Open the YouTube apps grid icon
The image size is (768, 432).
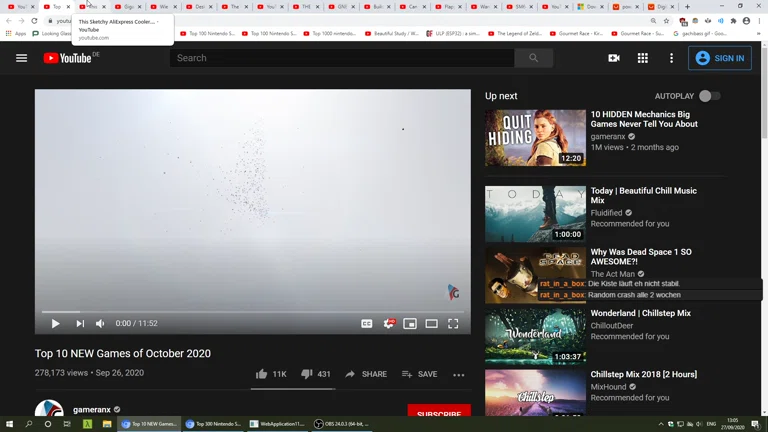[x=643, y=58]
